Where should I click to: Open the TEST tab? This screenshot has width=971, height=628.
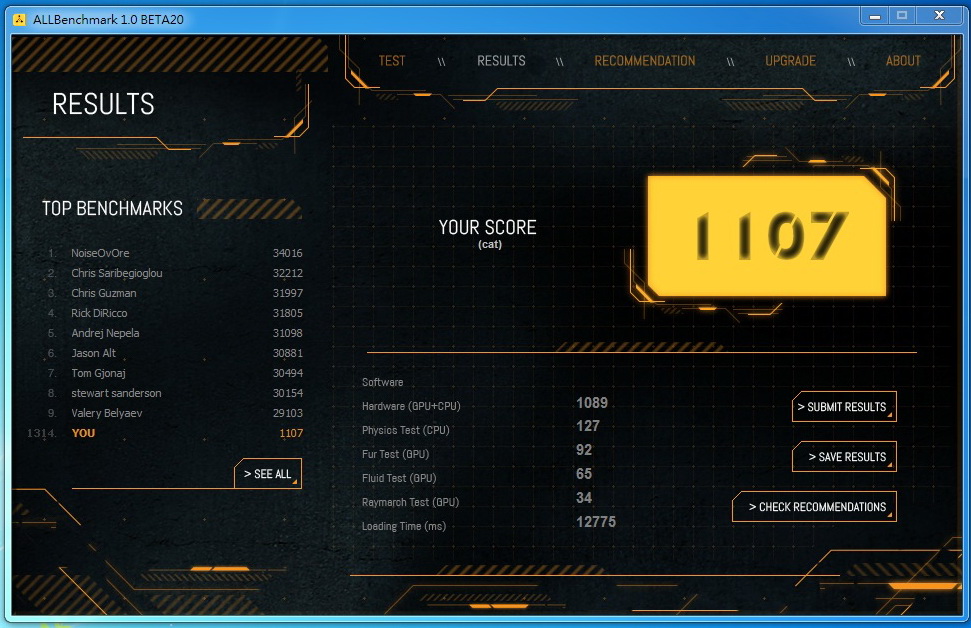[392, 61]
